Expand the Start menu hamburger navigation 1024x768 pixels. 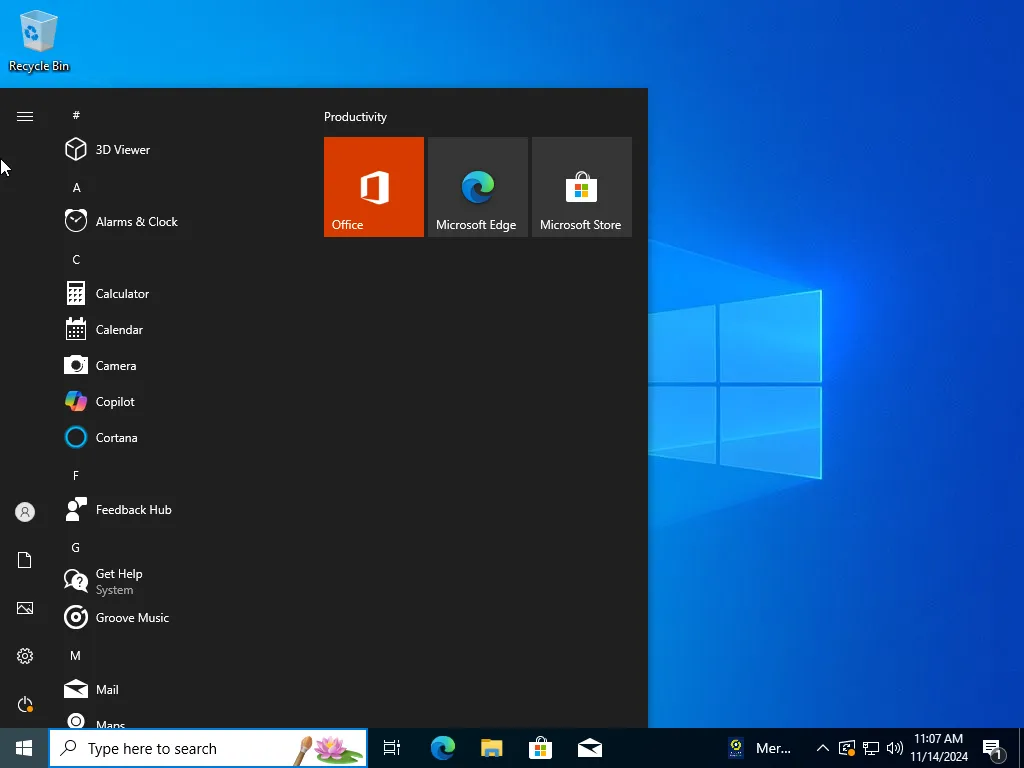click(x=24, y=116)
